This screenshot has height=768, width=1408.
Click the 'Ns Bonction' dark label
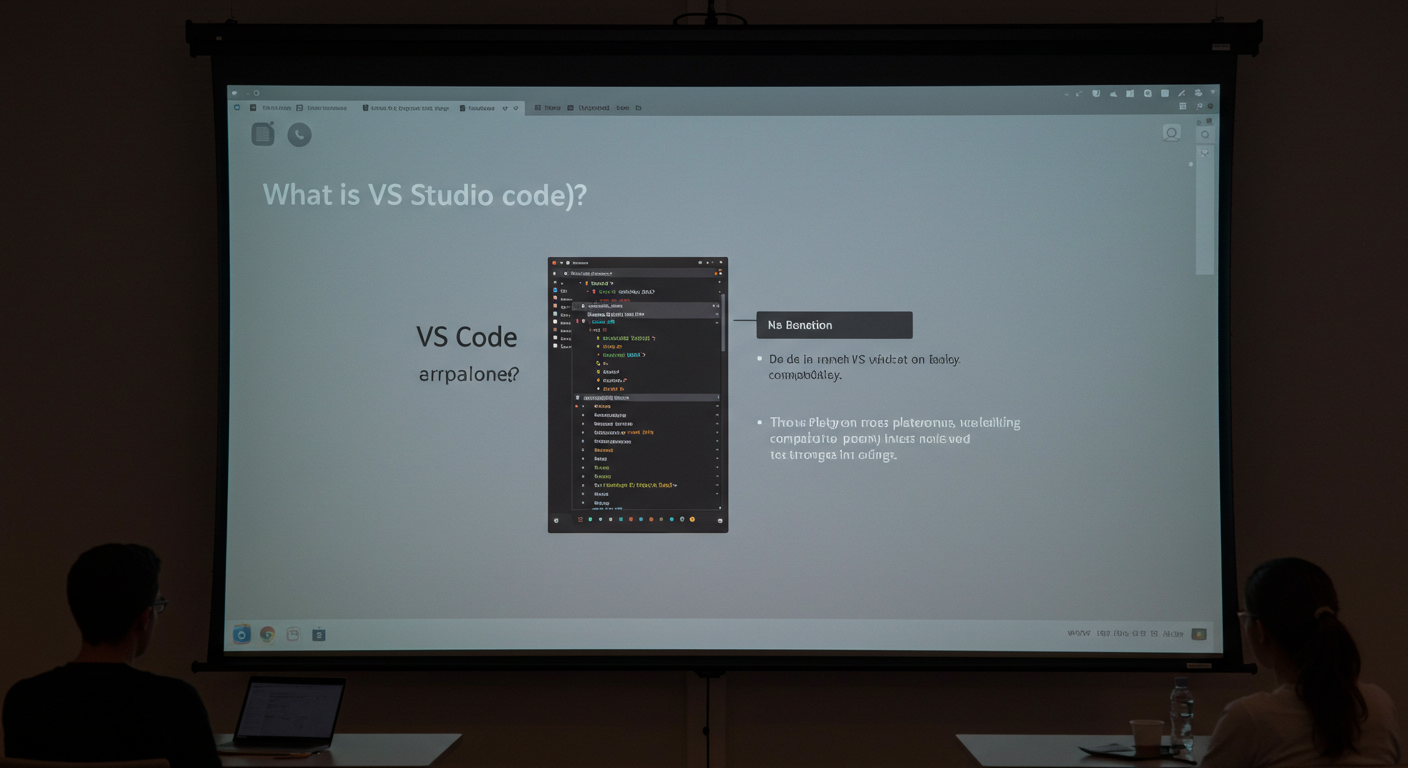coord(835,325)
